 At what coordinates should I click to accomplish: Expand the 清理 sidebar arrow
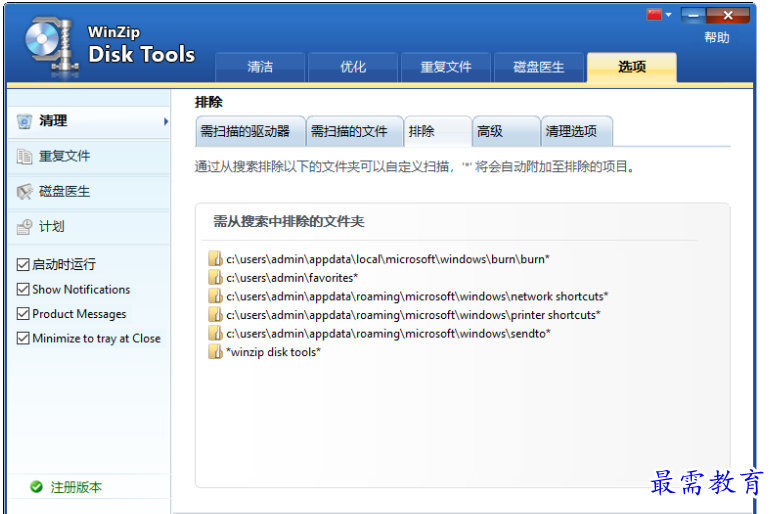[x=166, y=121]
